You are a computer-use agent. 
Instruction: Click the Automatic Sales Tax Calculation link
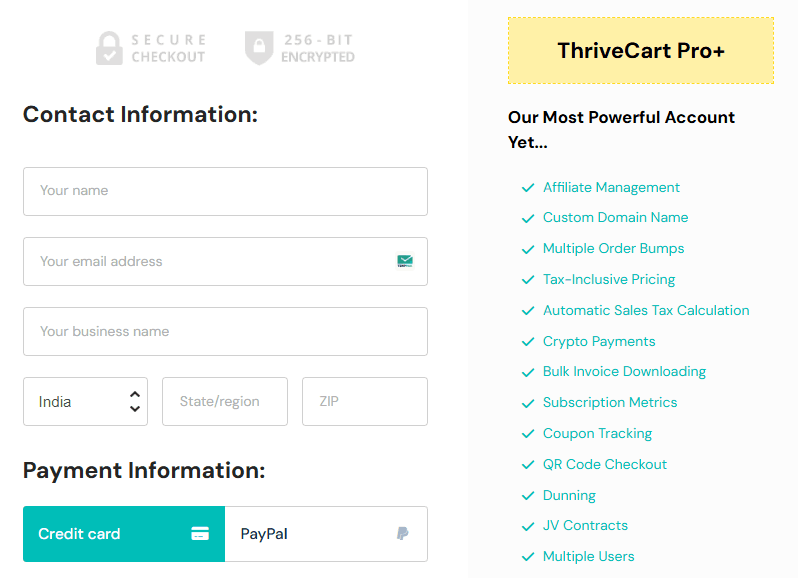coord(646,310)
